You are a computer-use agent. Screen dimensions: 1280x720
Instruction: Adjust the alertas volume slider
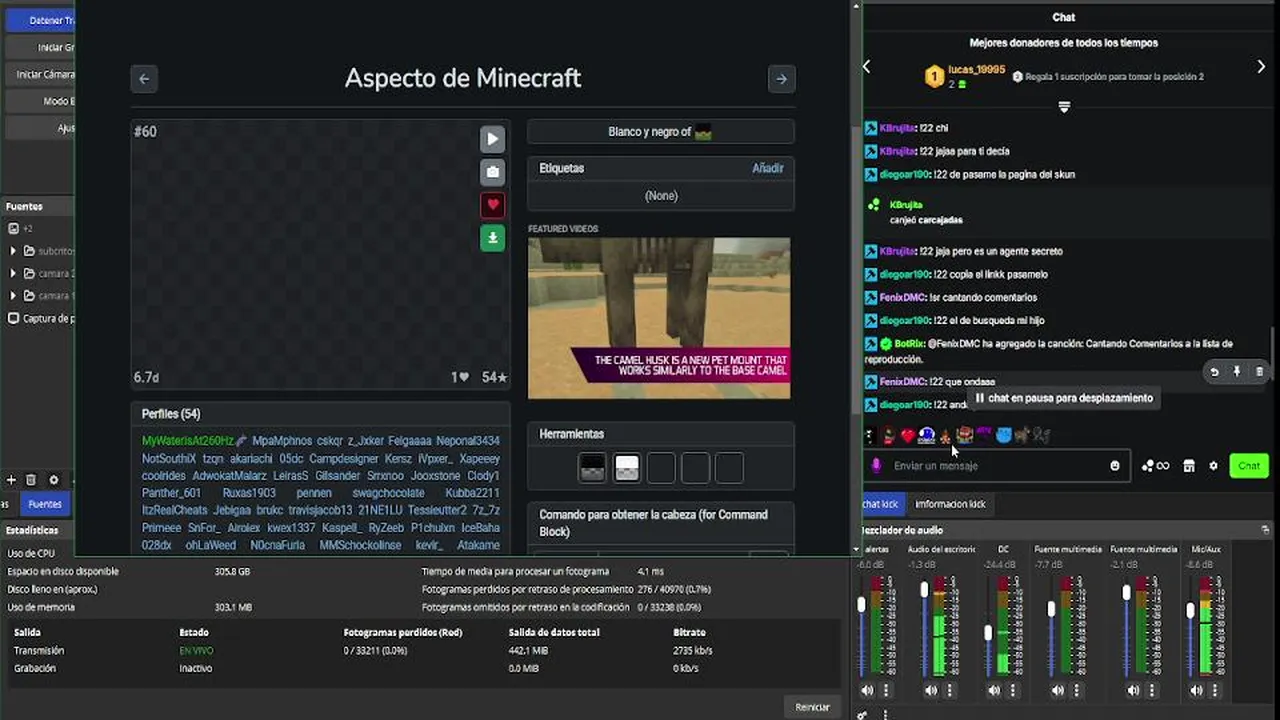[862, 605]
